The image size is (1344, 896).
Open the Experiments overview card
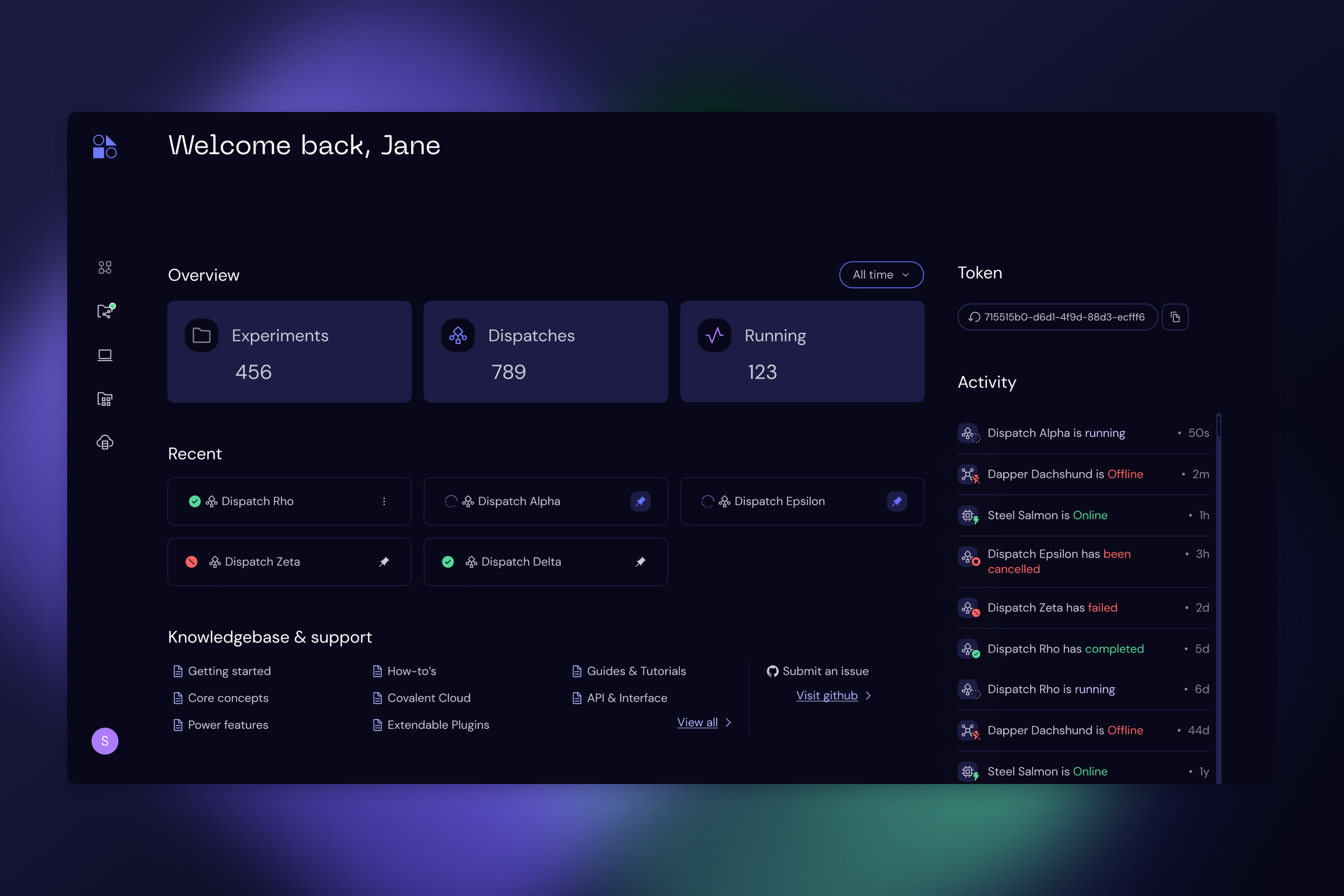[x=289, y=351]
